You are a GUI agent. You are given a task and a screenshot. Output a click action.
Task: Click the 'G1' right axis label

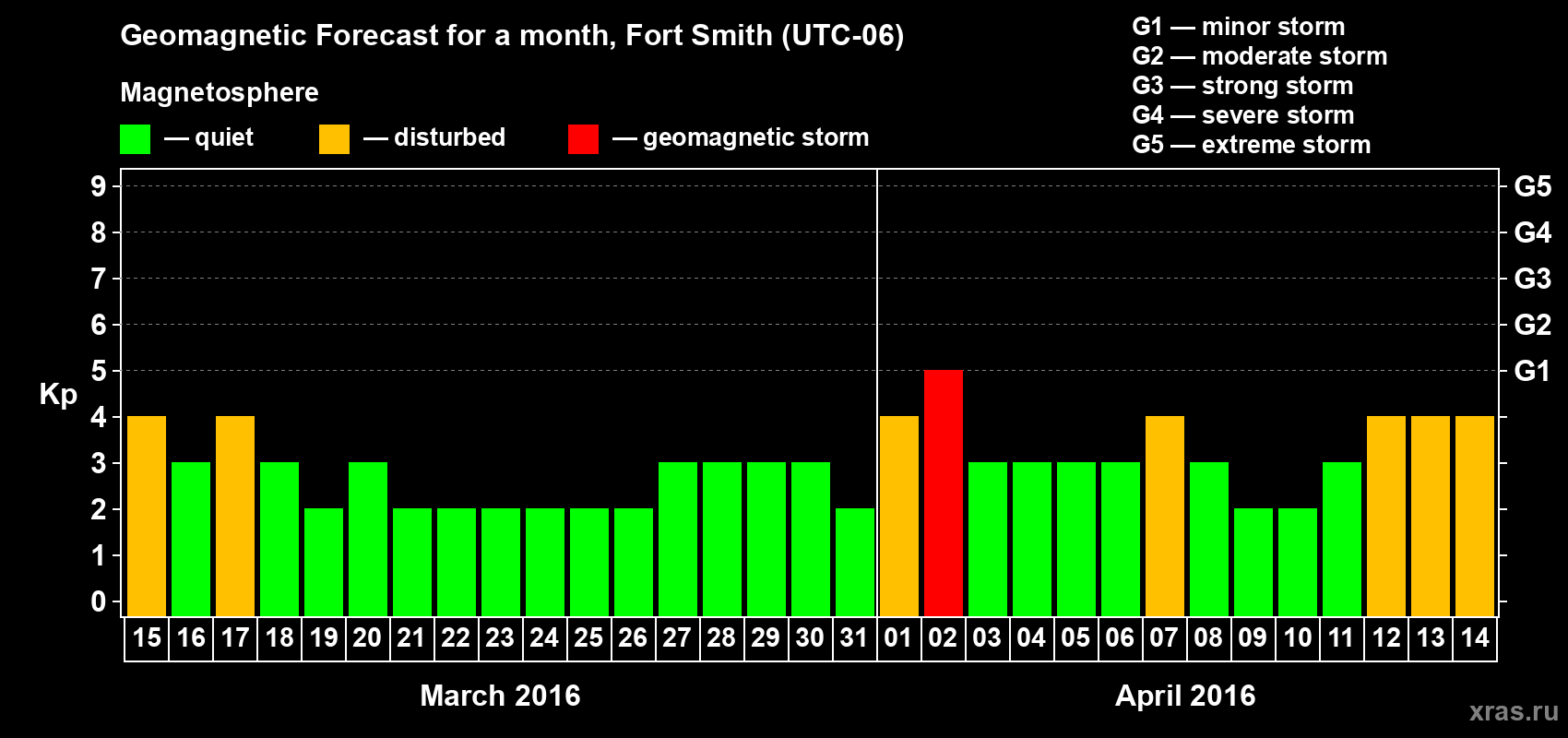click(1532, 371)
